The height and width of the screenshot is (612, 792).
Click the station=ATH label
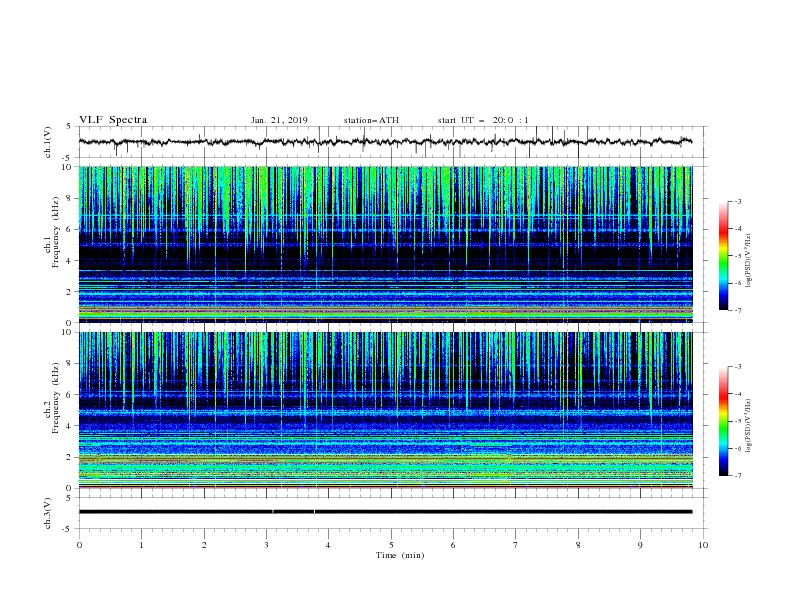(x=371, y=120)
